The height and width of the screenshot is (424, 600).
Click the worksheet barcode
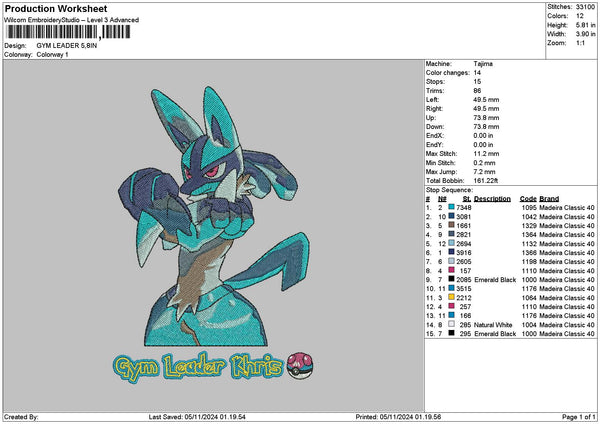click(x=69, y=32)
